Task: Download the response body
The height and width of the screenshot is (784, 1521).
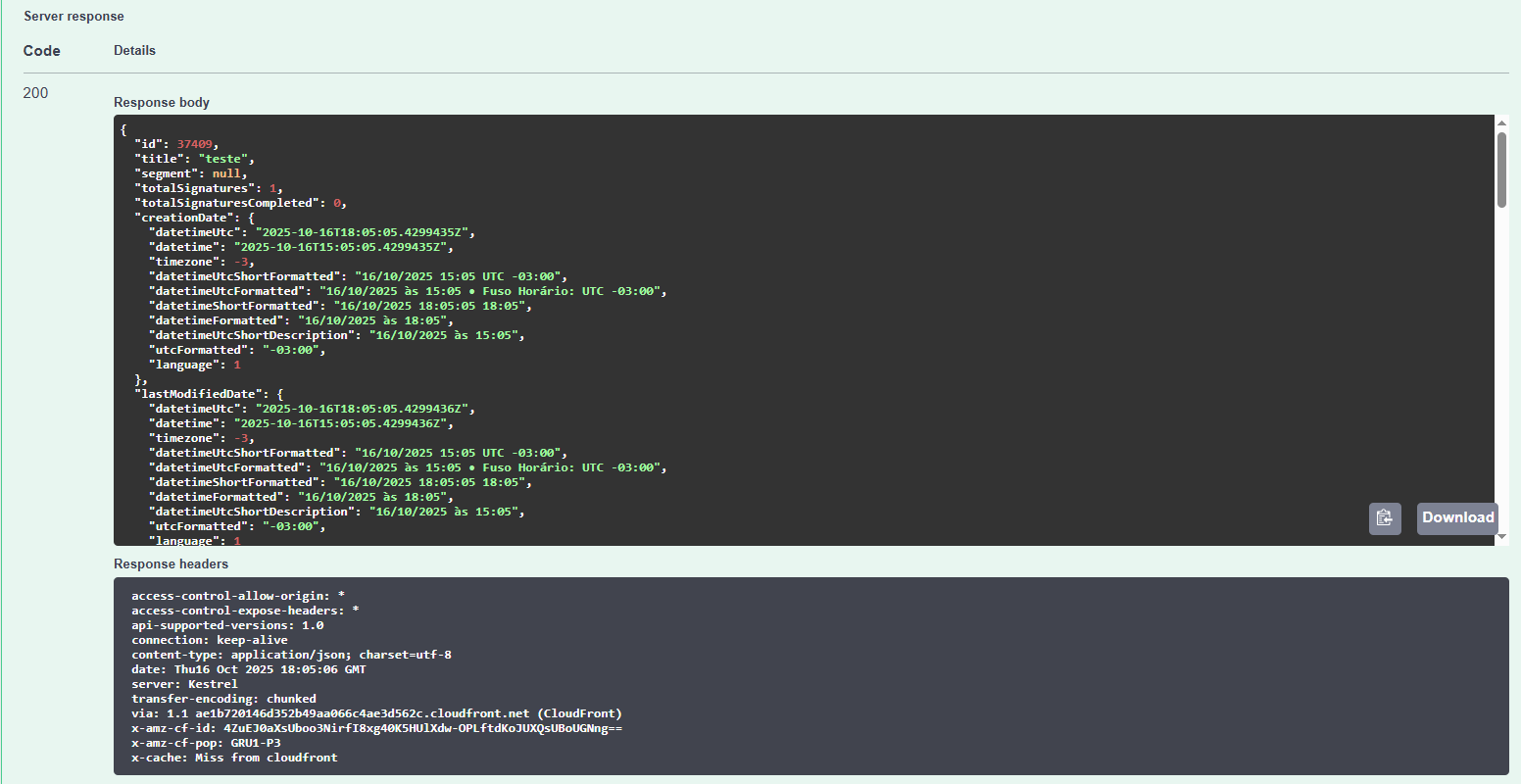Action: coord(1457,518)
